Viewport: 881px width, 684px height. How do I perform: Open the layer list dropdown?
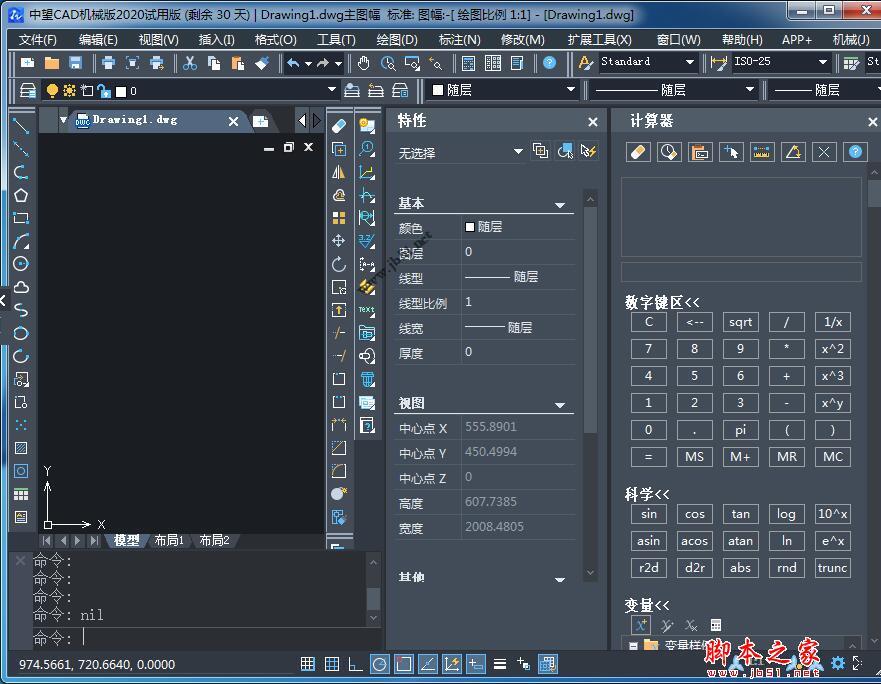(331, 90)
